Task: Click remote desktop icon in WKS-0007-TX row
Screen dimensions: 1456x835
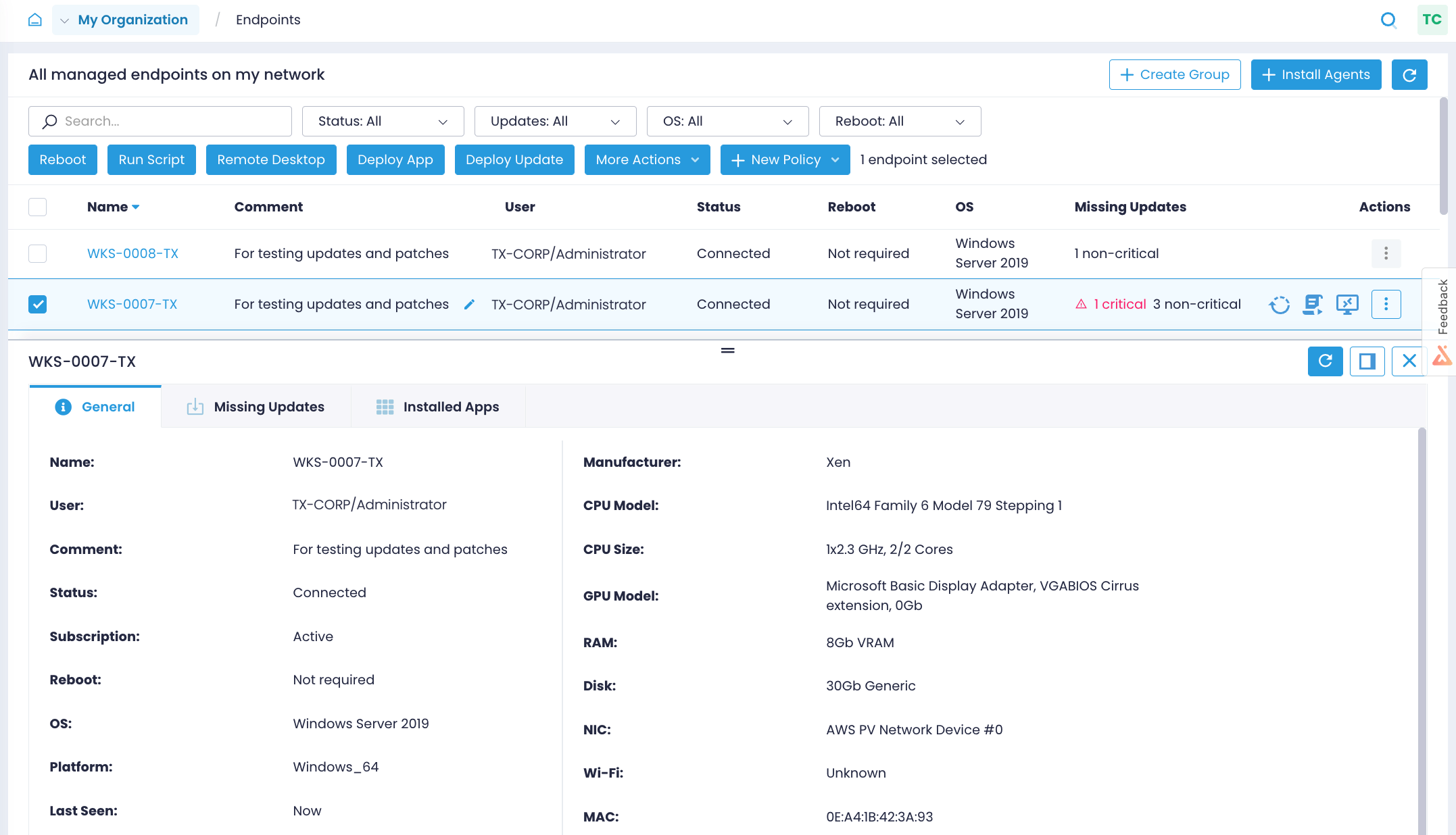Action: (1347, 305)
